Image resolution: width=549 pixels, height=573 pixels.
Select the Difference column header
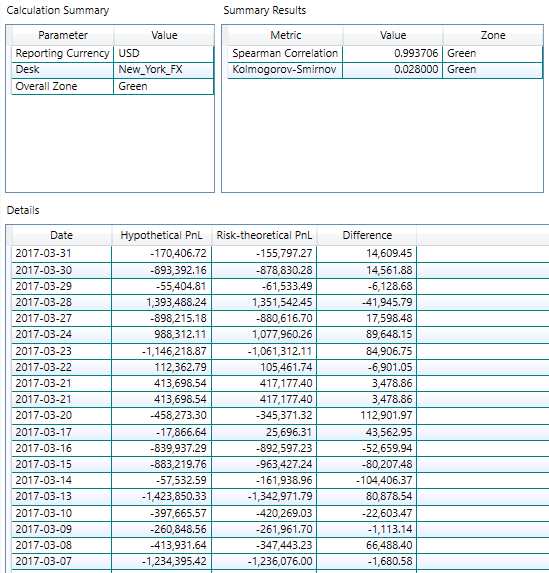(367, 235)
